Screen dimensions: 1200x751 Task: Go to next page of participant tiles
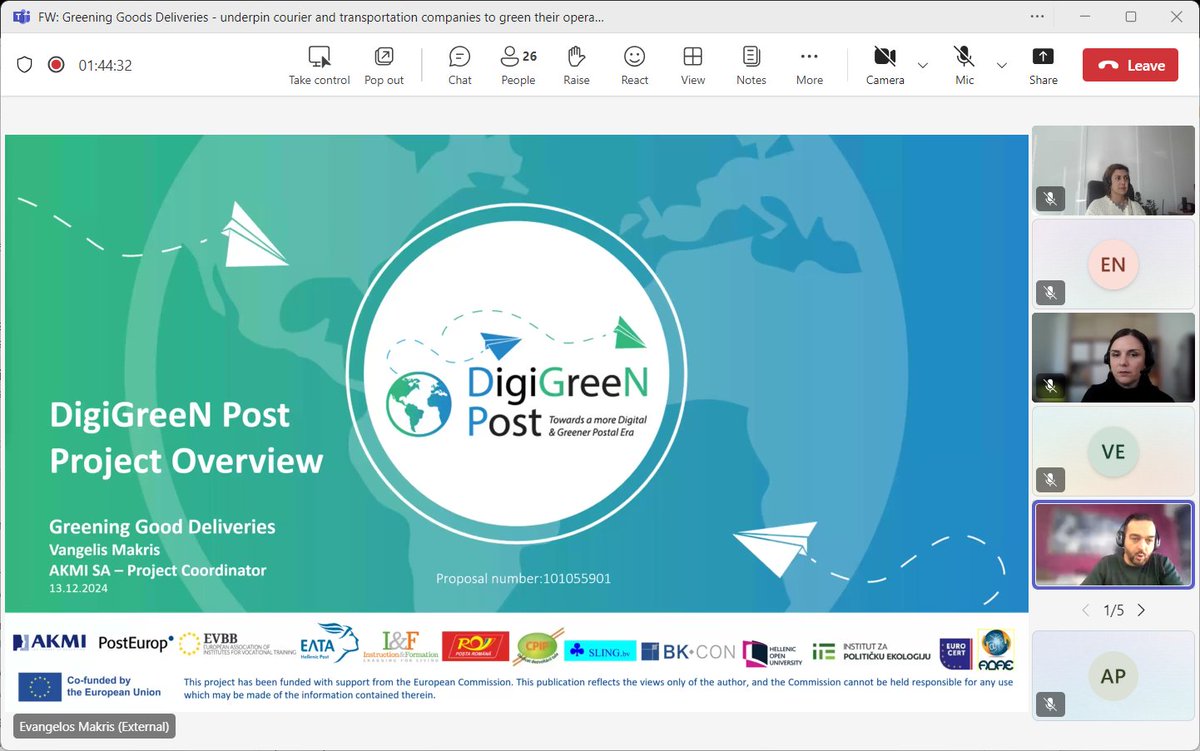1141,610
